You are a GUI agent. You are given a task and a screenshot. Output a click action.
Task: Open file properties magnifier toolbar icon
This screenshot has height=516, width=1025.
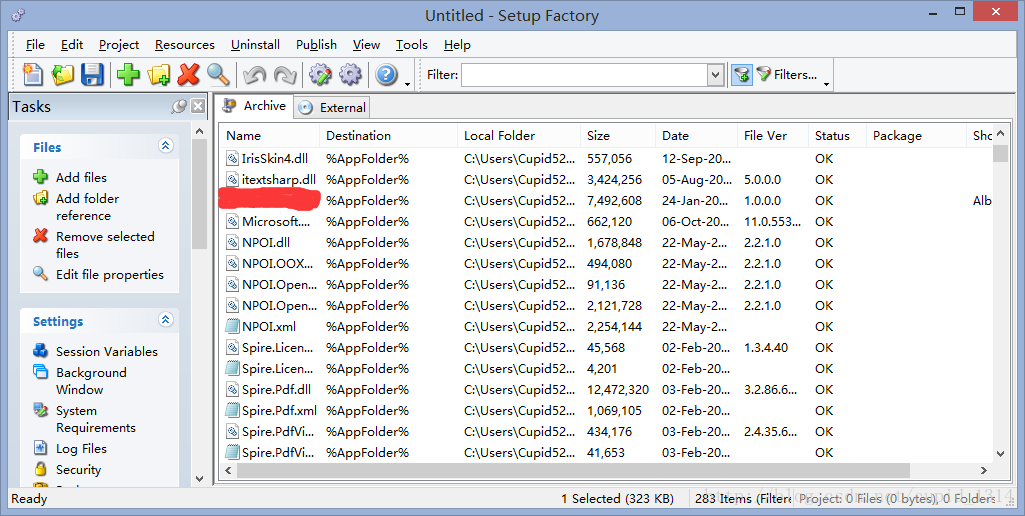(x=218, y=75)
